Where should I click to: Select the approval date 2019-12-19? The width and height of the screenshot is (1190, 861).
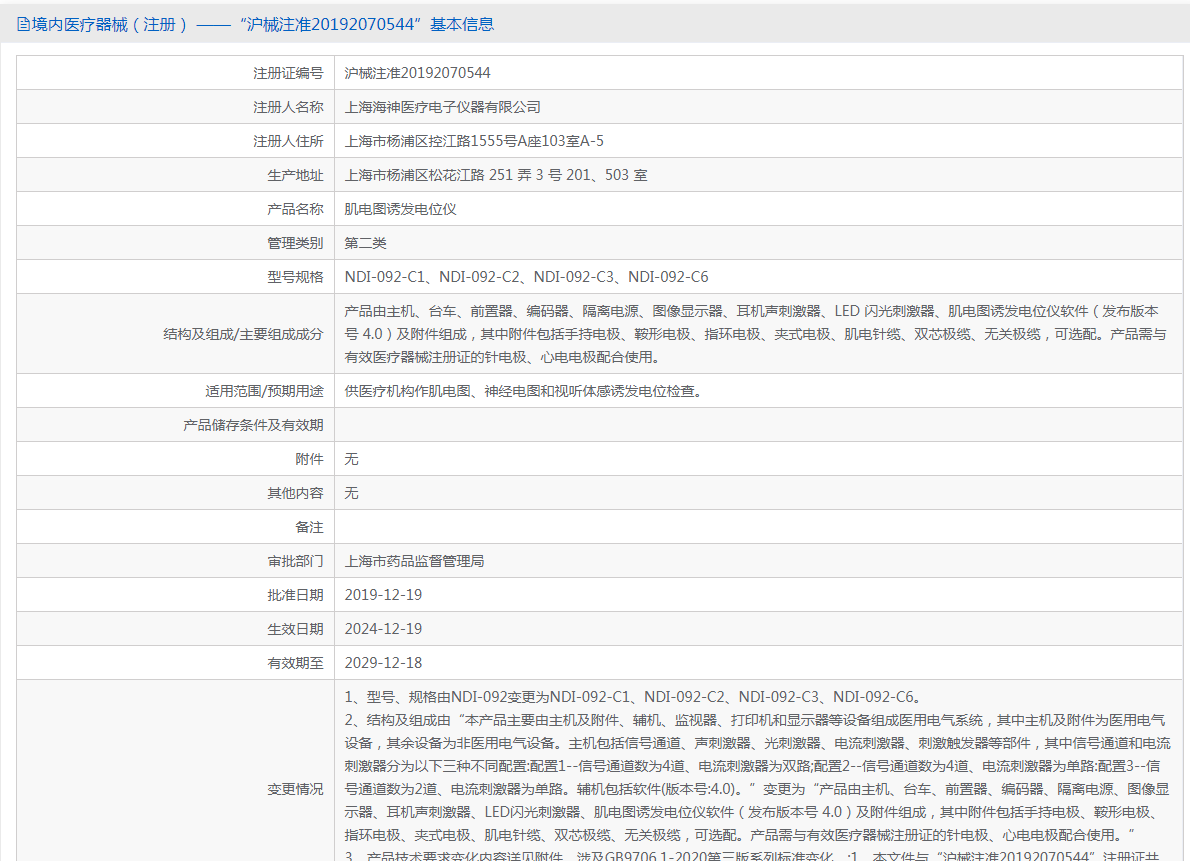(x=383, y=595)
